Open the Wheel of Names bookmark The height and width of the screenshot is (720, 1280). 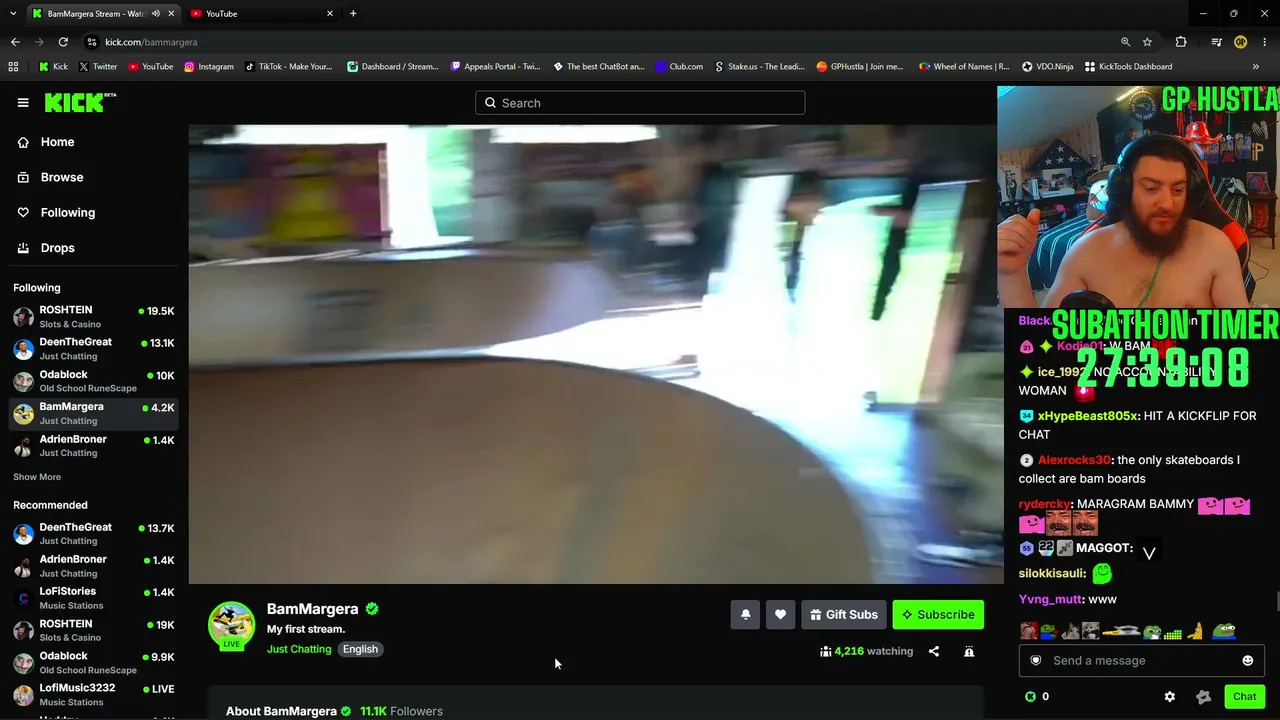(x=964, y=67)
